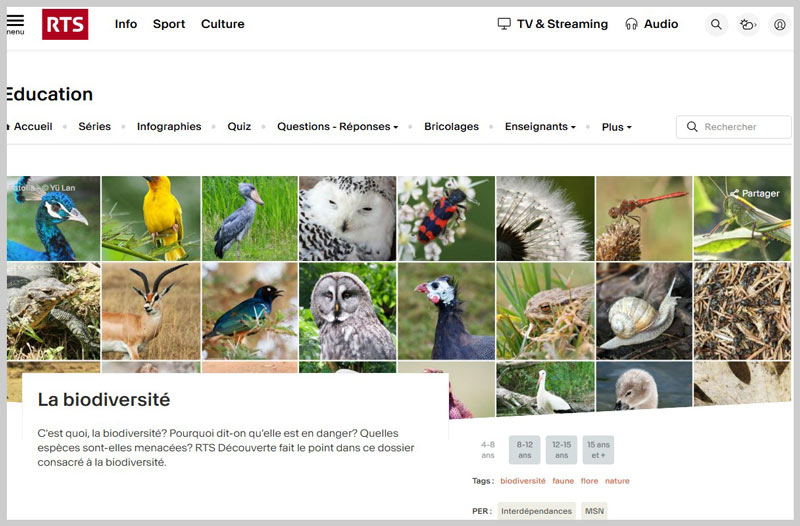Click the snowy owl thumbnail
800x526 pixels.
[347, 218]
